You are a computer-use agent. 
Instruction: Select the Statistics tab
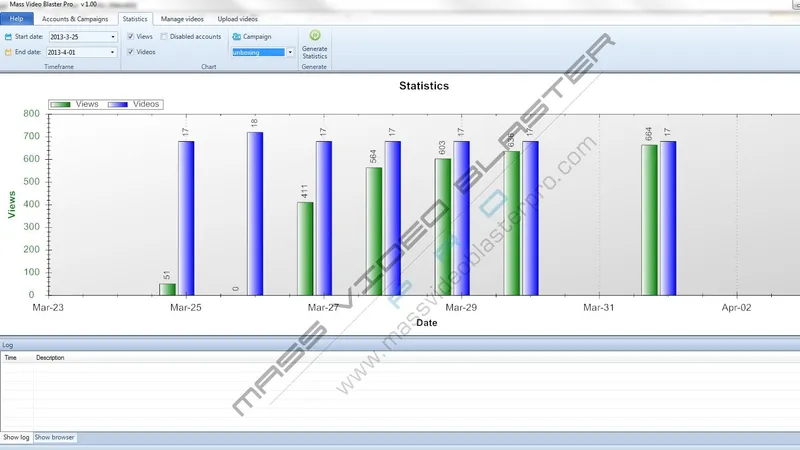pyautogui.click(x=135, y=19)
